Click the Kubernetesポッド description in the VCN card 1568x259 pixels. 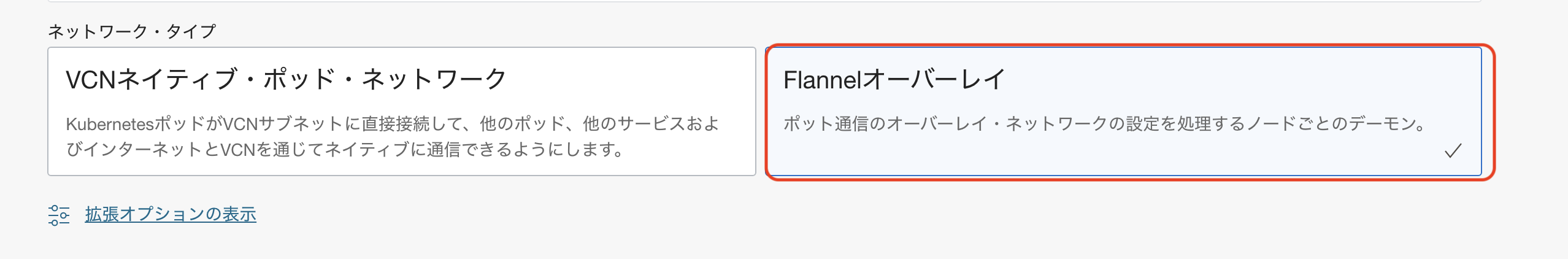(x=393, y=124)
